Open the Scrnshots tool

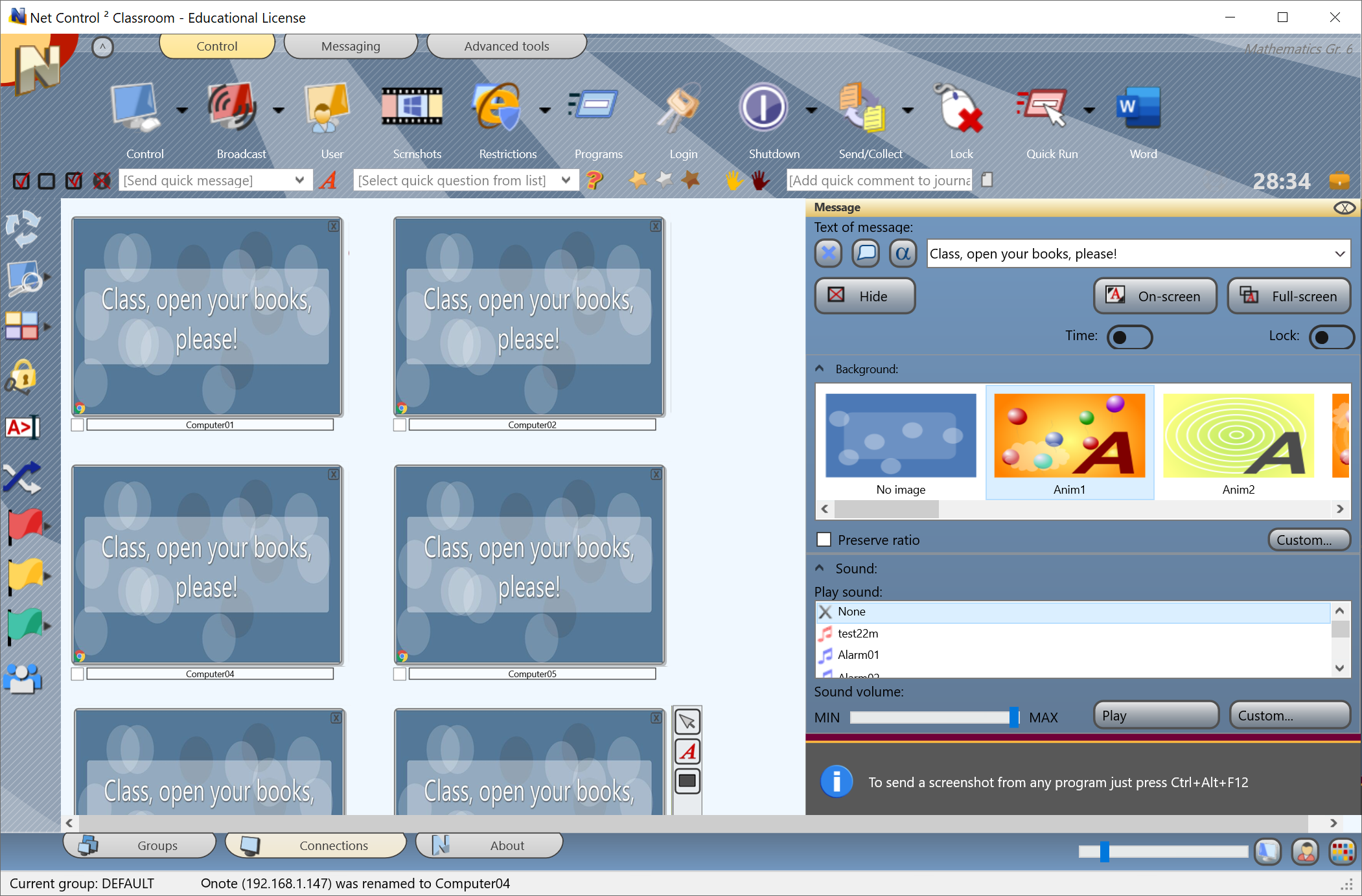click(412, 107)
